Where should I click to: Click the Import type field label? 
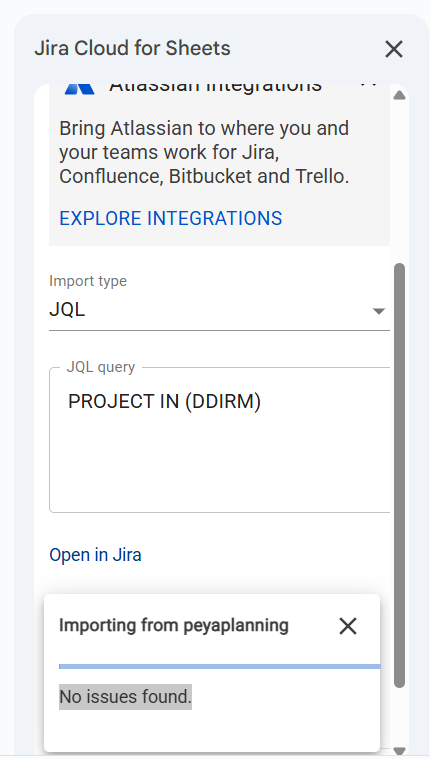point(88,281)
